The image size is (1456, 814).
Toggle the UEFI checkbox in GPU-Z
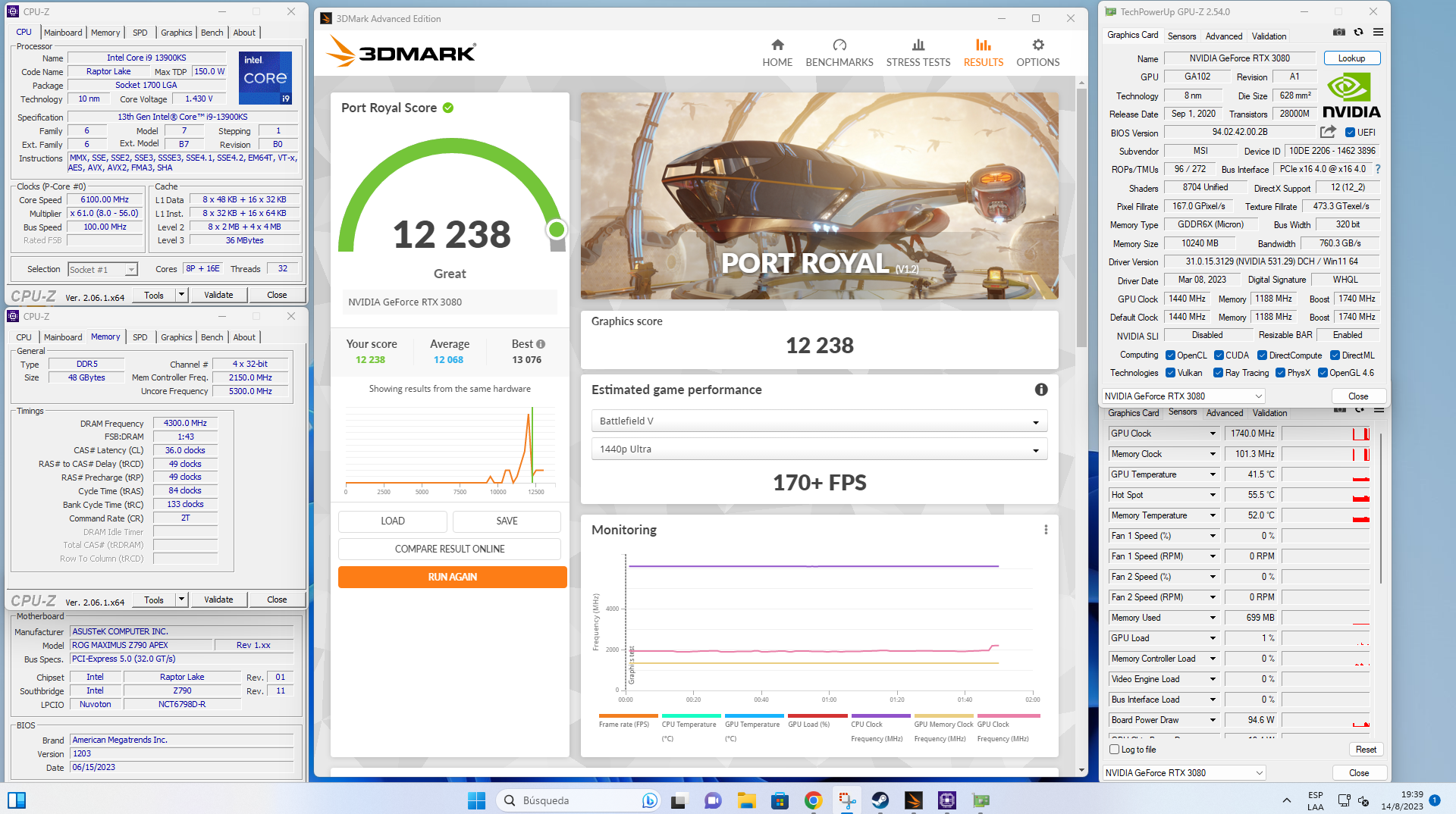pos(1349,133)
